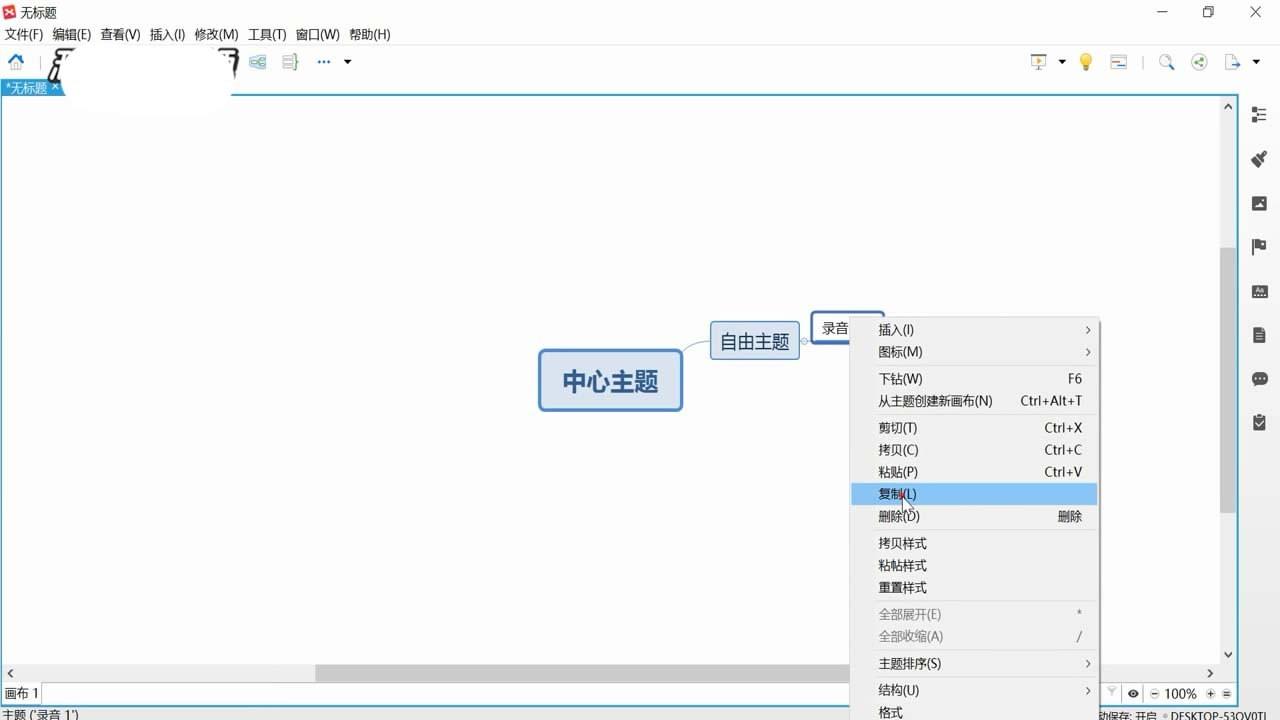Open the Markers panel flag icon
Viewport: 1280px width, 720px height.
click(x=1258, y=246)
